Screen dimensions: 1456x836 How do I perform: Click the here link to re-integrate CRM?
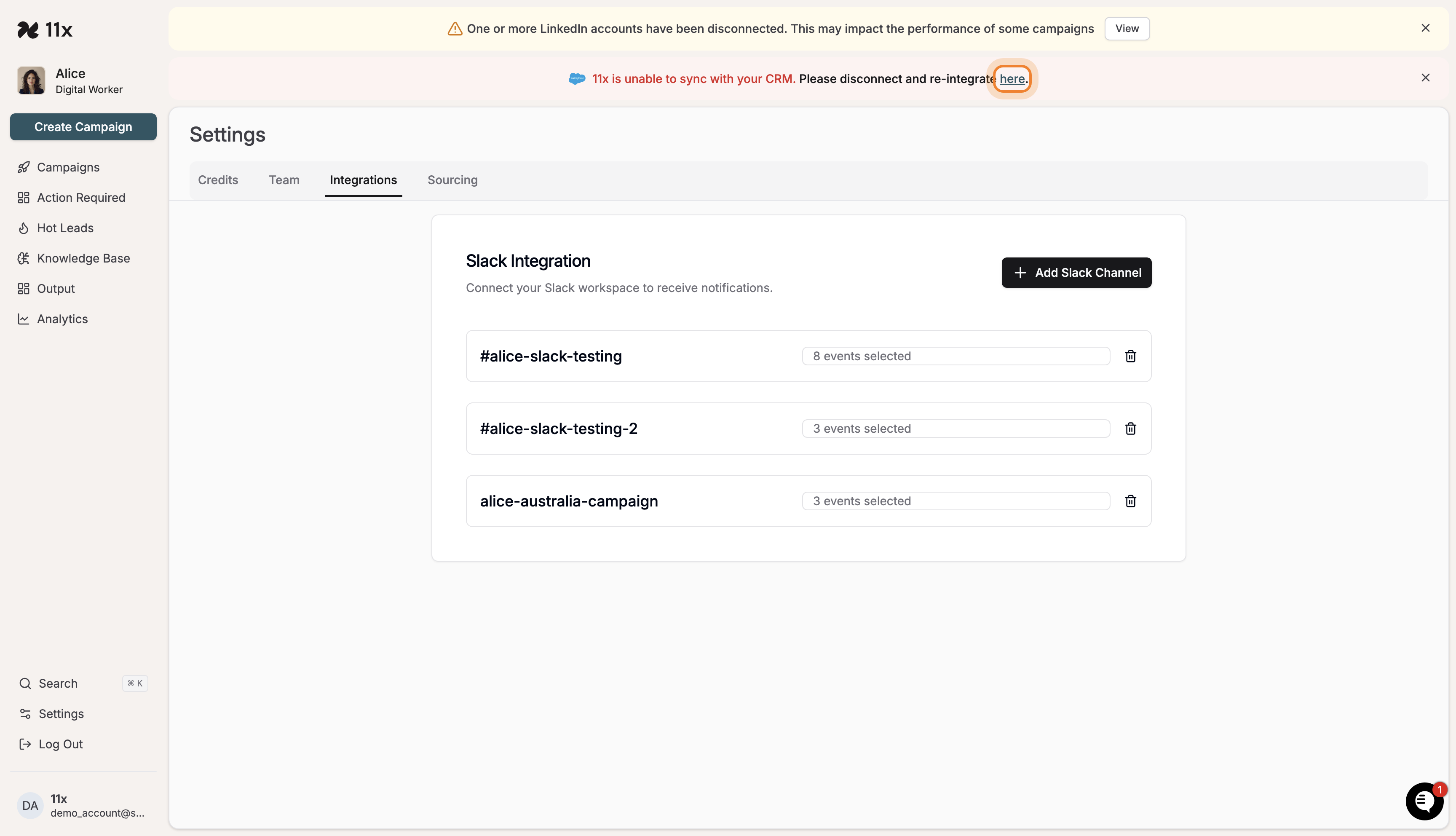point(1012,79)
